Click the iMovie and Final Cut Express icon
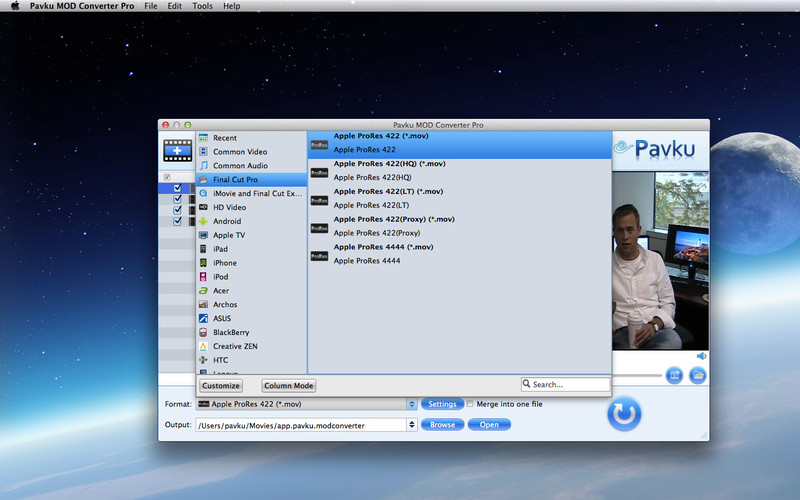The height and width of the screenshot is (500, 800). point(203,193)
